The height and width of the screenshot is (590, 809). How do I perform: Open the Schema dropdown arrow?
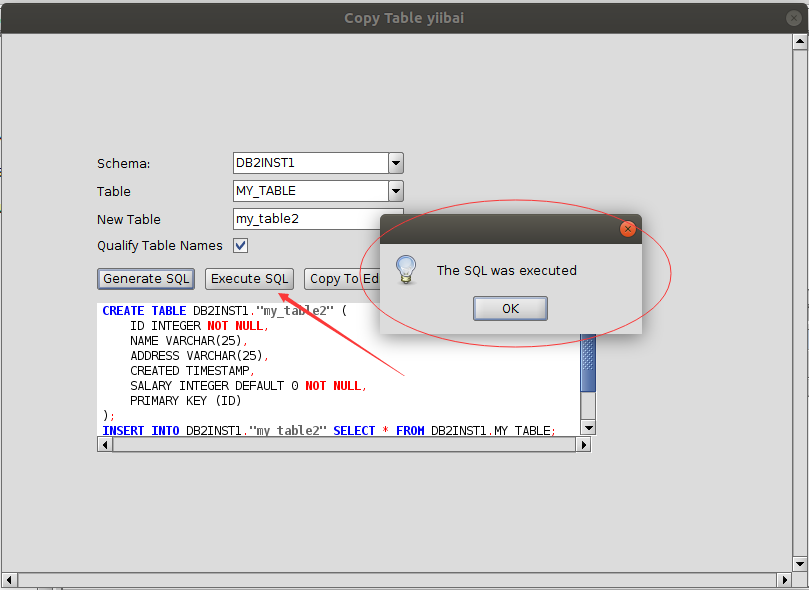pyautogui.click(x=396, y=163)
